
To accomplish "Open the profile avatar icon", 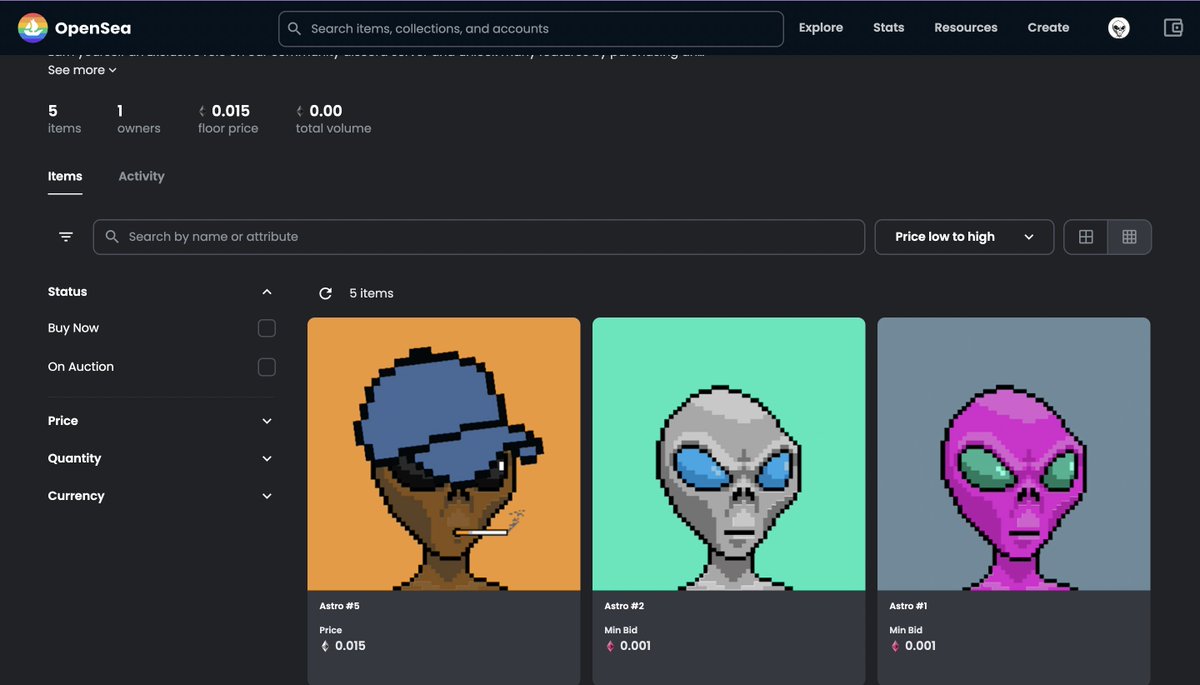I will (x=1119, y=28).
